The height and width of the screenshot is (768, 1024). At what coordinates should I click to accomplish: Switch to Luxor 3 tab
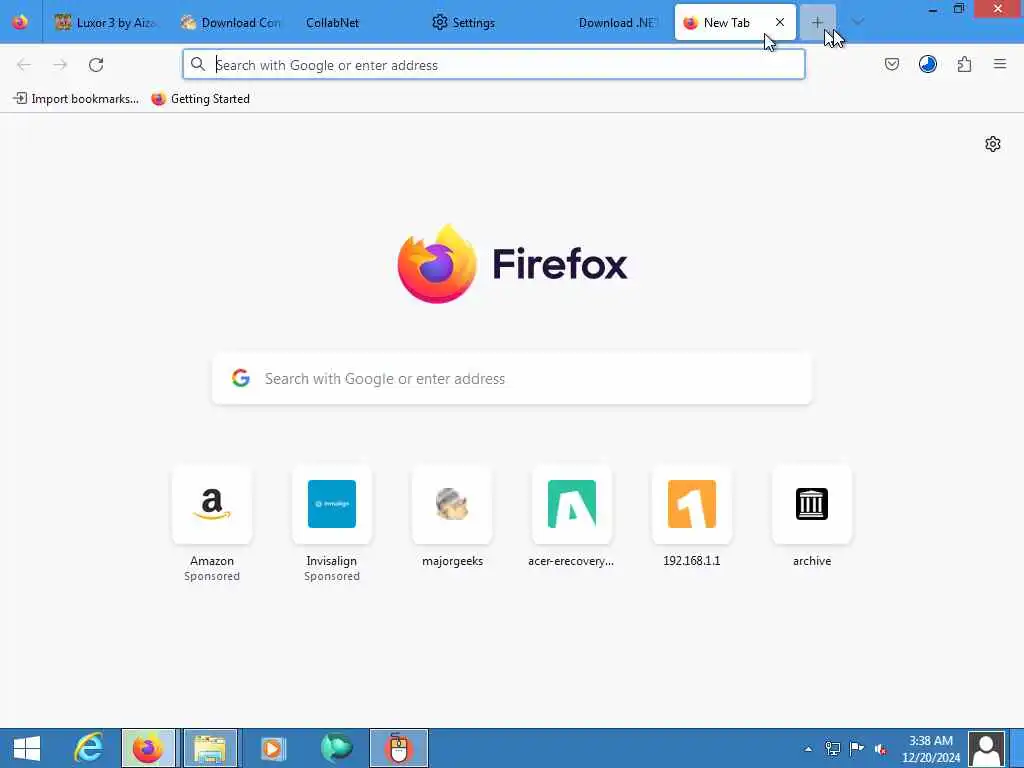106,22
